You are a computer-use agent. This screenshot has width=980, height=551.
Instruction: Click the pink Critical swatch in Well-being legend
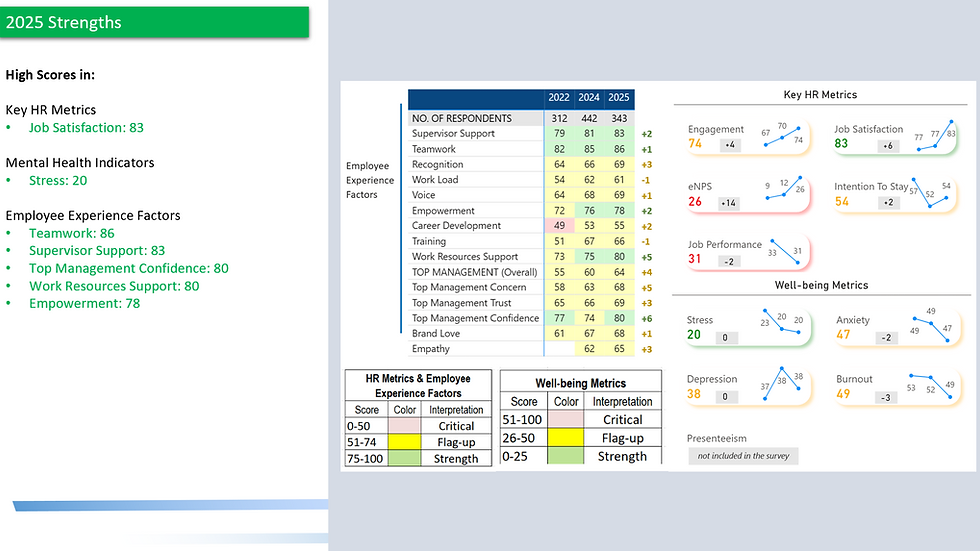[x=566, y=420]
